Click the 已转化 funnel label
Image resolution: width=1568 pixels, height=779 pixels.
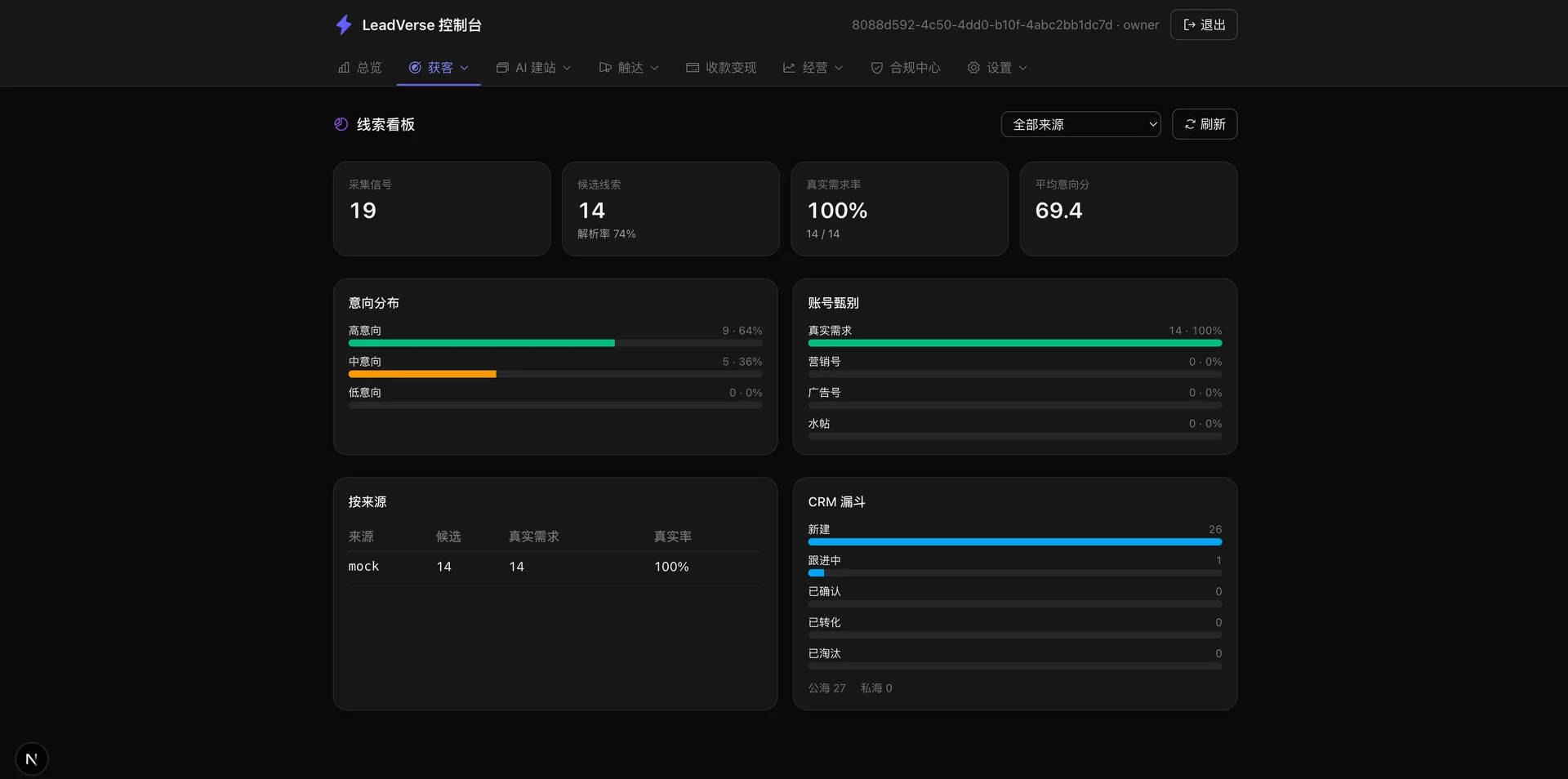point(825,622)
